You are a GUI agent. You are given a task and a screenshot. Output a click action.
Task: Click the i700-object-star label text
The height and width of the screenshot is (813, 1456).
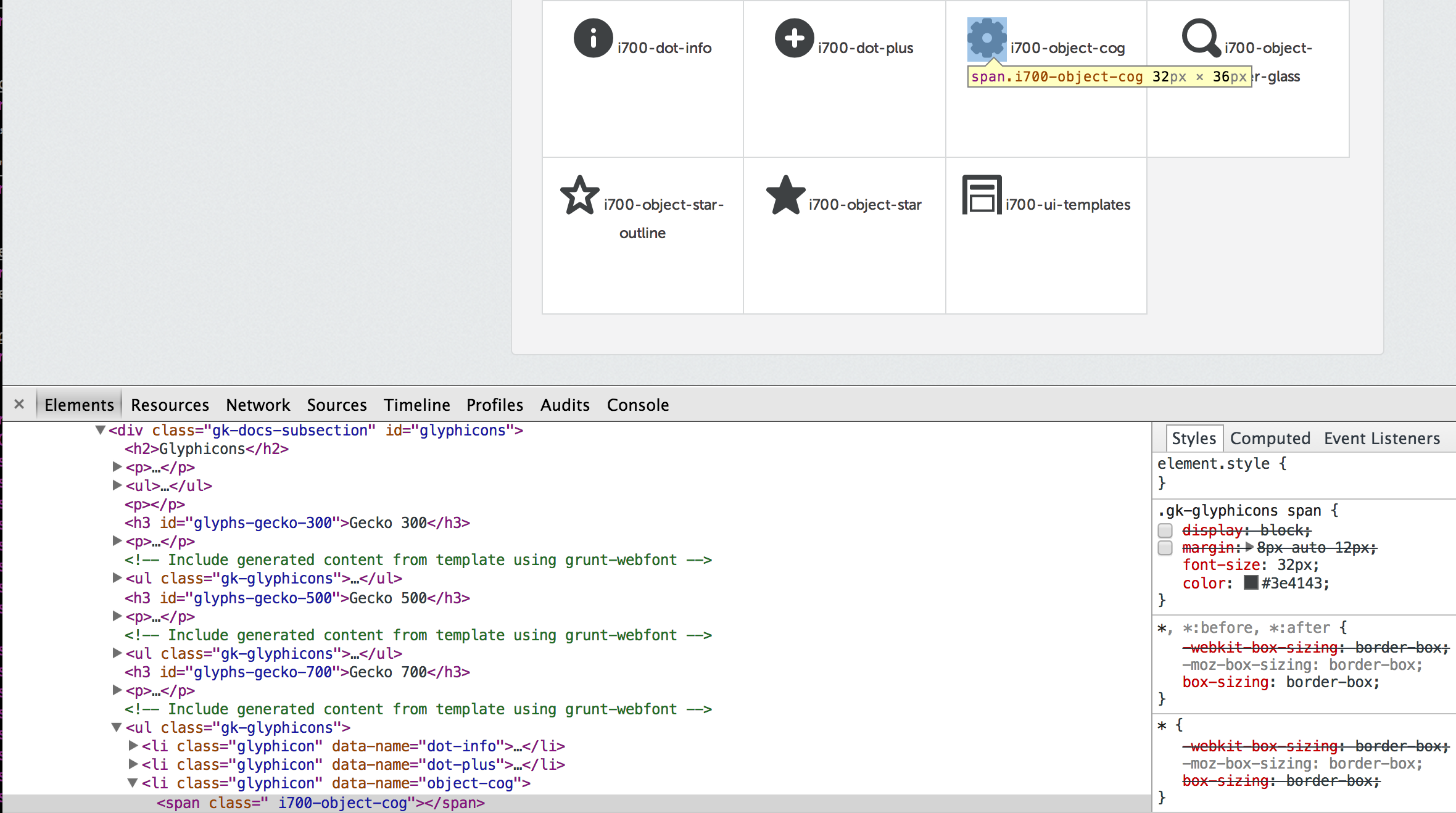(x=865, y=205)
